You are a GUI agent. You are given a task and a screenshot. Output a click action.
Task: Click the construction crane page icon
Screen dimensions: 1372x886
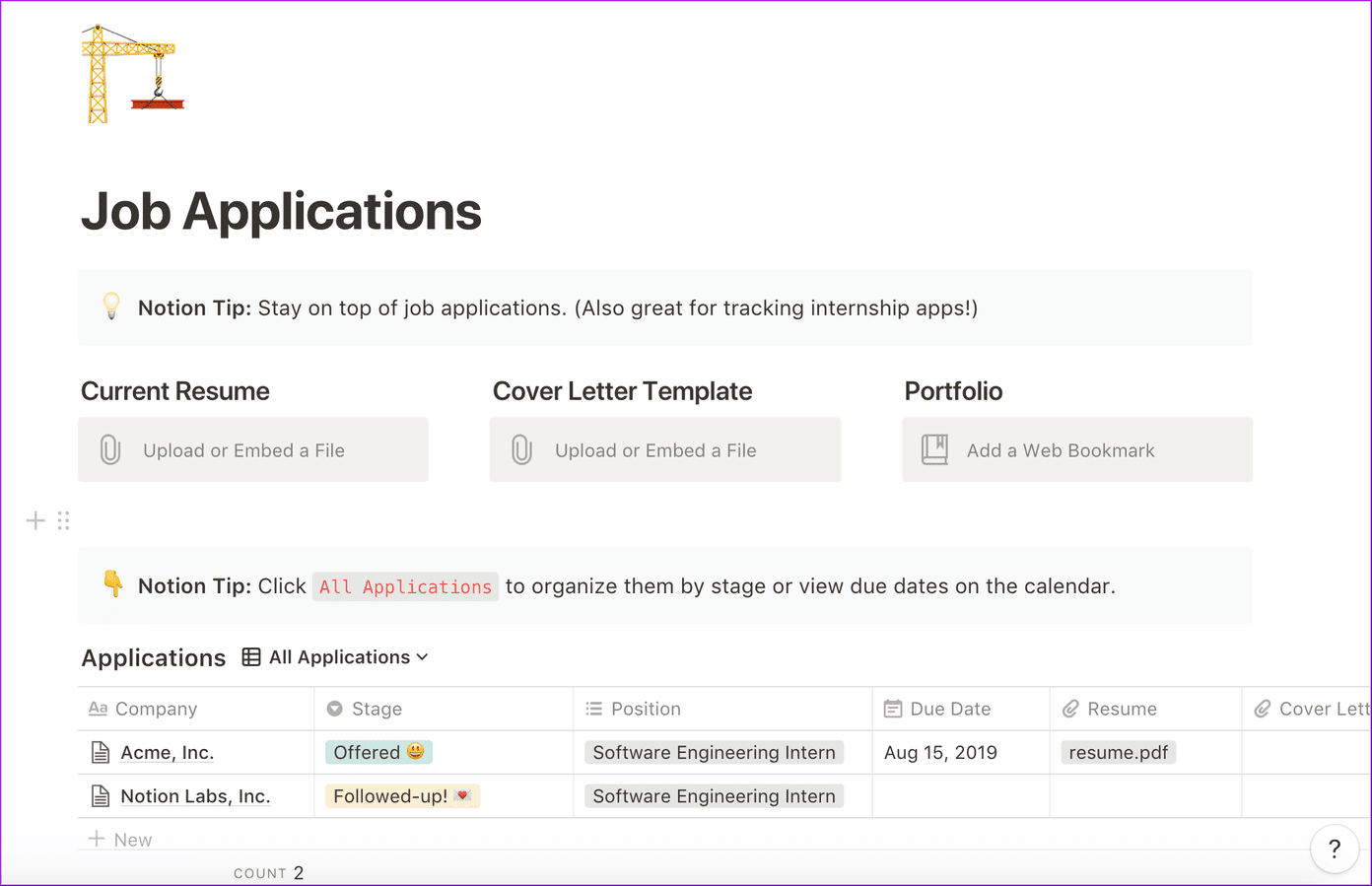132,74
